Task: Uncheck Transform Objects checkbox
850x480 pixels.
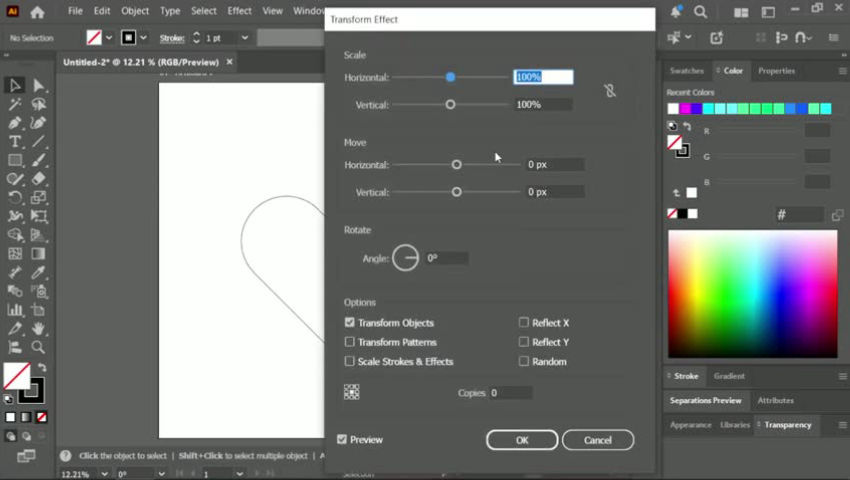Action: [350, 322]
